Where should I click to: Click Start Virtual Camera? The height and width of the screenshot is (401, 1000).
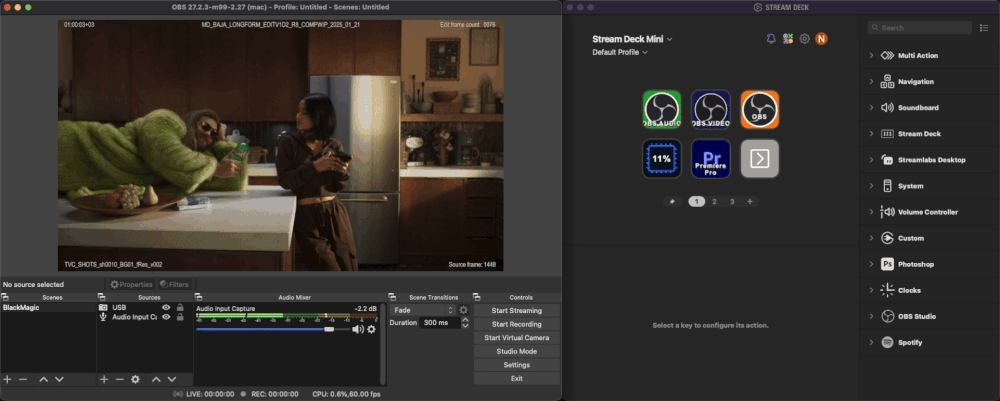pos(517,338)
